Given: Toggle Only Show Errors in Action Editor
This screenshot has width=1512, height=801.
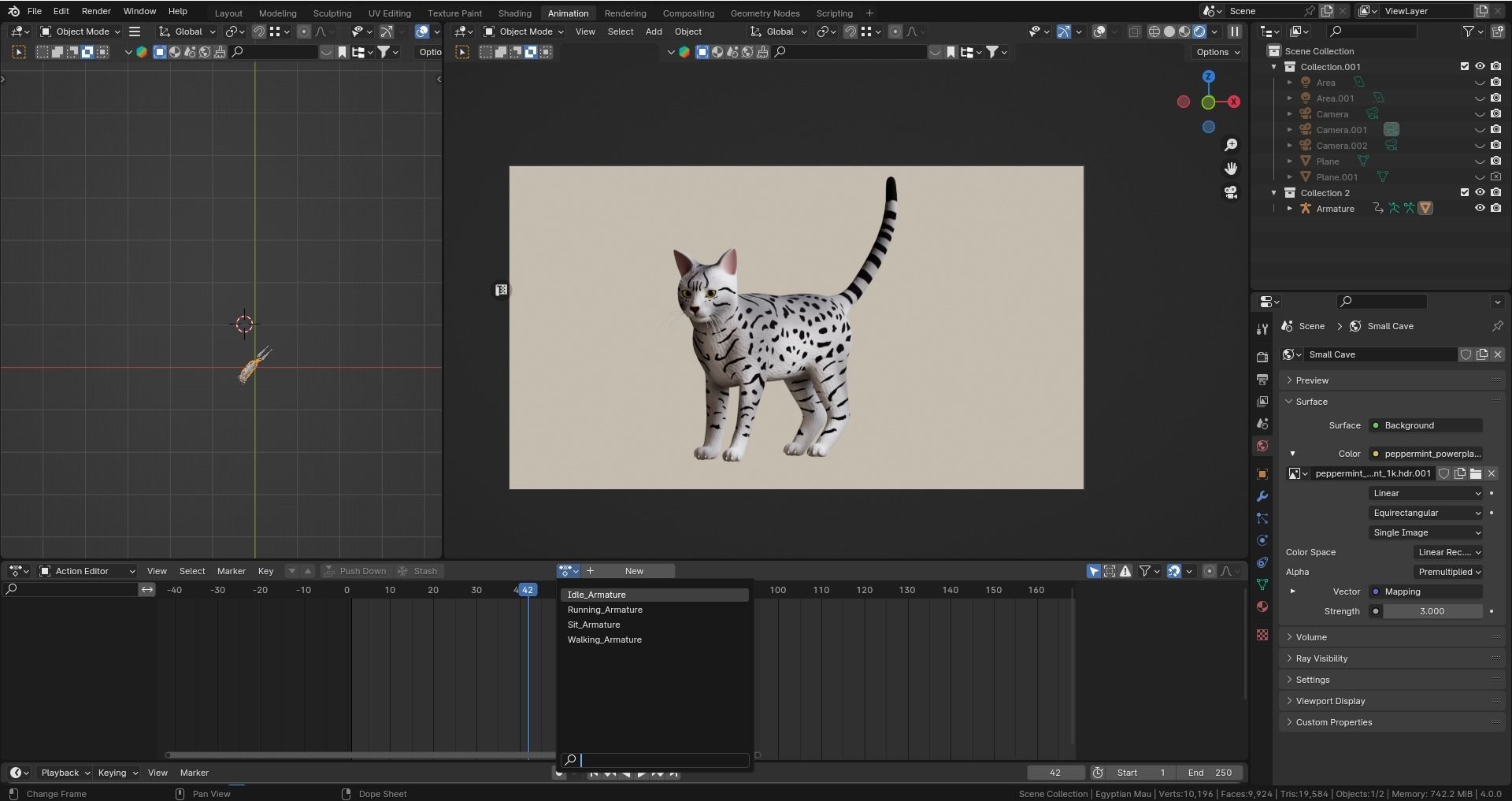Looking at the screenshot, I should [1125, 571].
